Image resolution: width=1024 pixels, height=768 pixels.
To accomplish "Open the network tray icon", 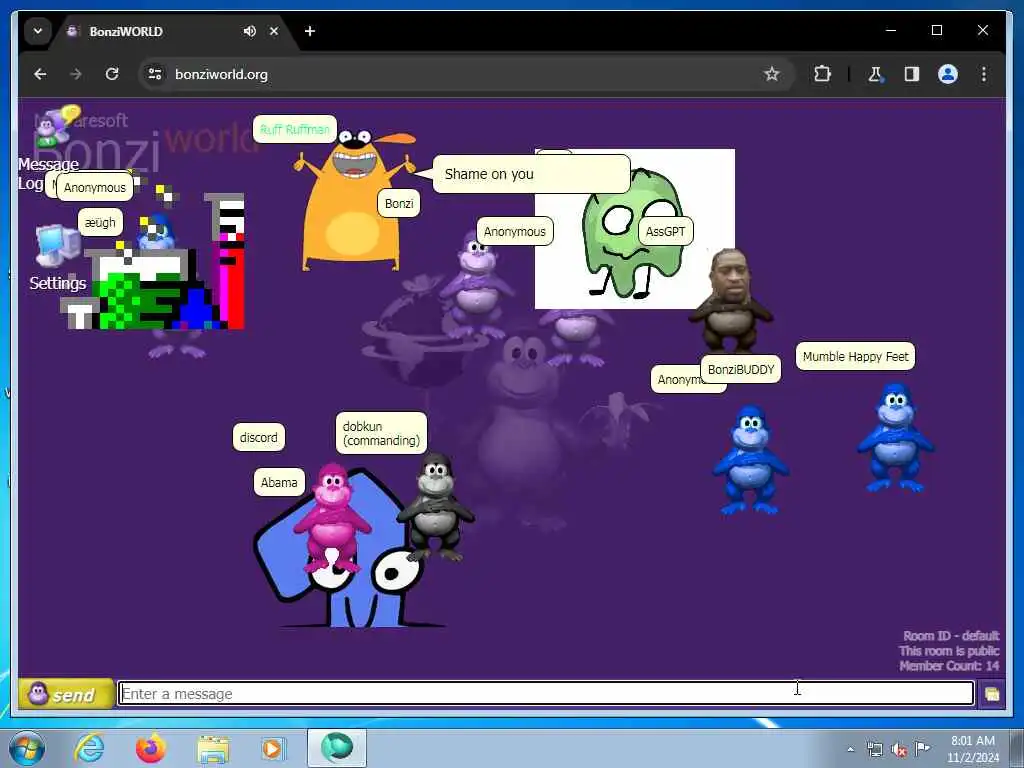I will click(874, 749).
